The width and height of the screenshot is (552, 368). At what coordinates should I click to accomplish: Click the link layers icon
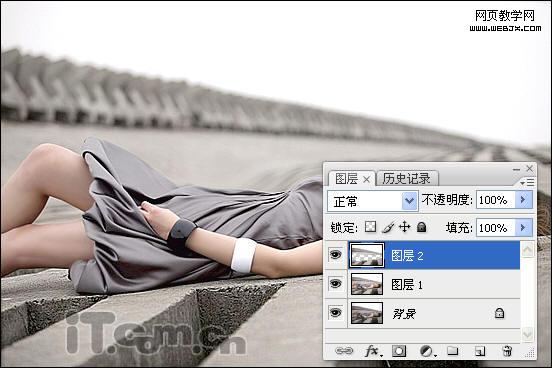pyautogui.click(x=344, y=351)
